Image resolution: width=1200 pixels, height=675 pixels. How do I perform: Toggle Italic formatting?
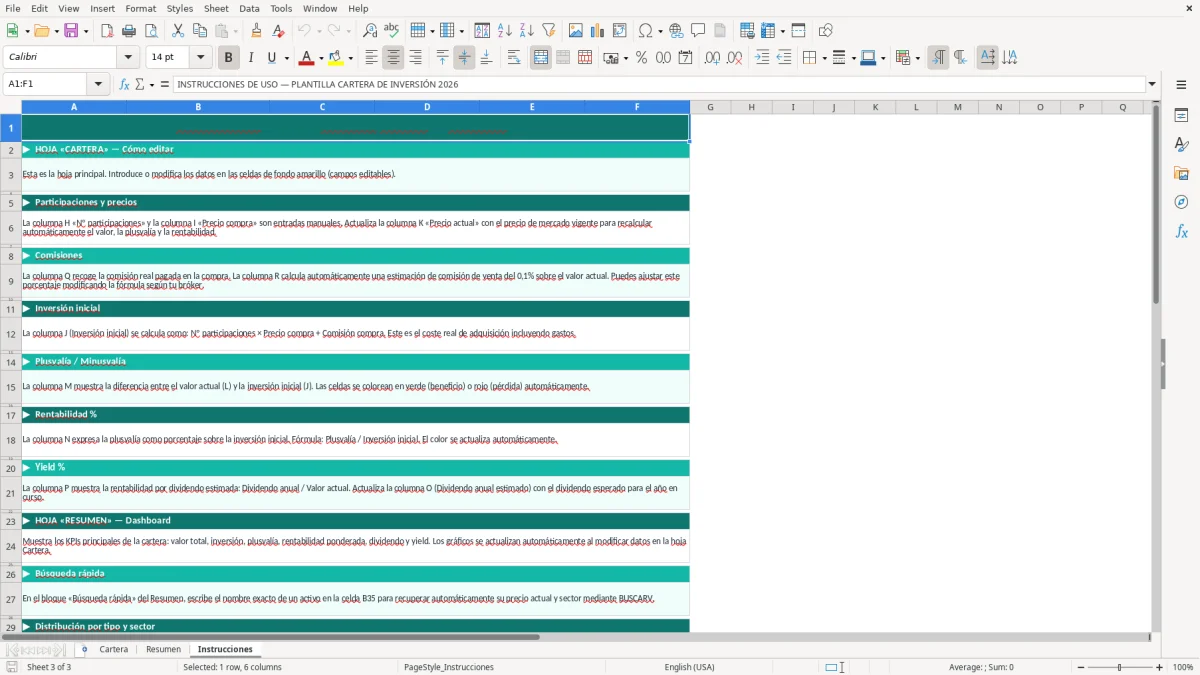[x=251, y=58]
